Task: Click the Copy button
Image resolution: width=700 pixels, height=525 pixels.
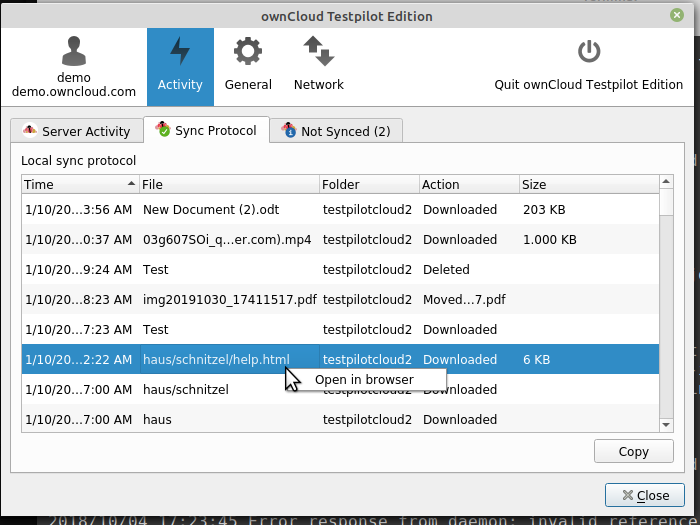Action: [633, 451]
